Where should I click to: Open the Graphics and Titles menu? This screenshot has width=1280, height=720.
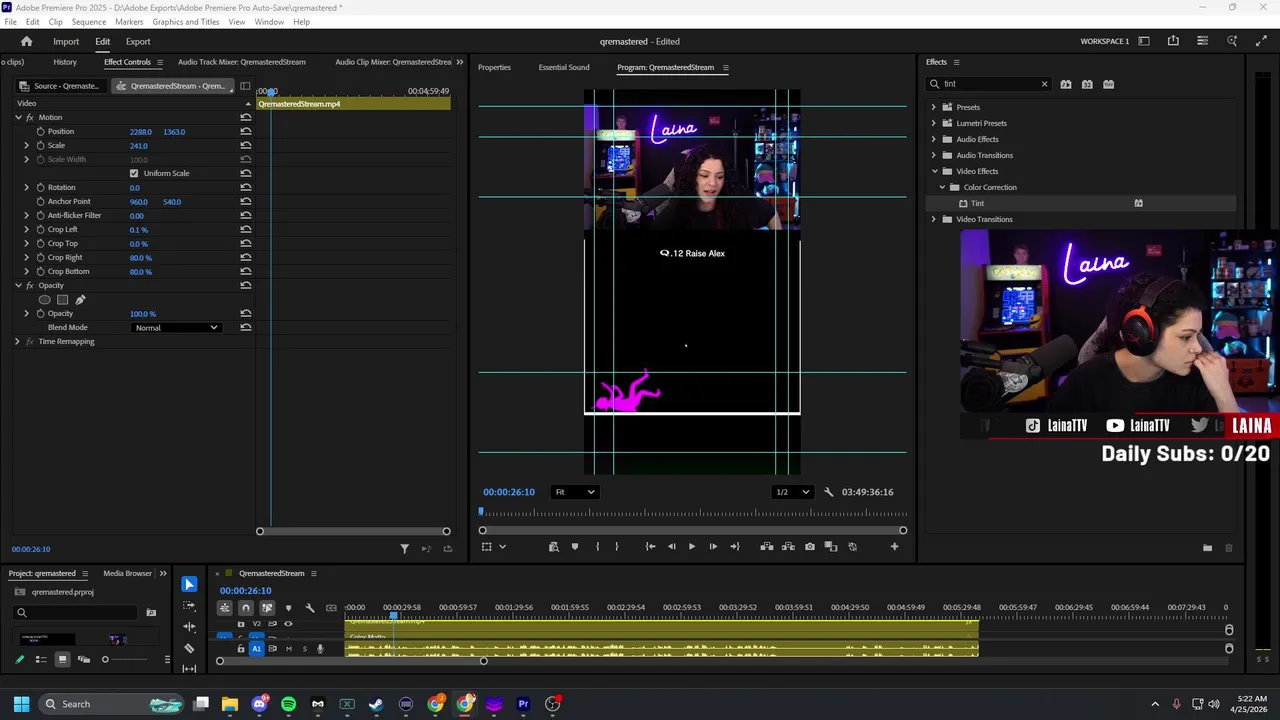186,22
